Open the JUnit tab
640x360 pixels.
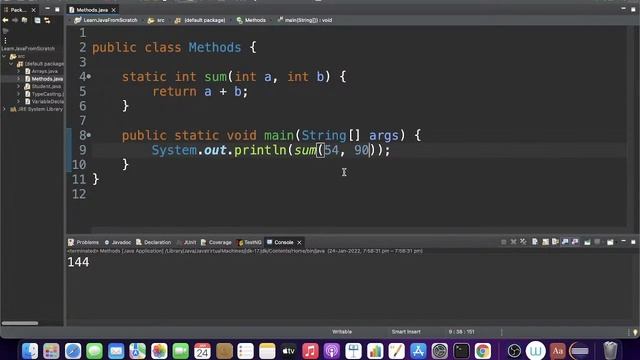tap(187, 242)
